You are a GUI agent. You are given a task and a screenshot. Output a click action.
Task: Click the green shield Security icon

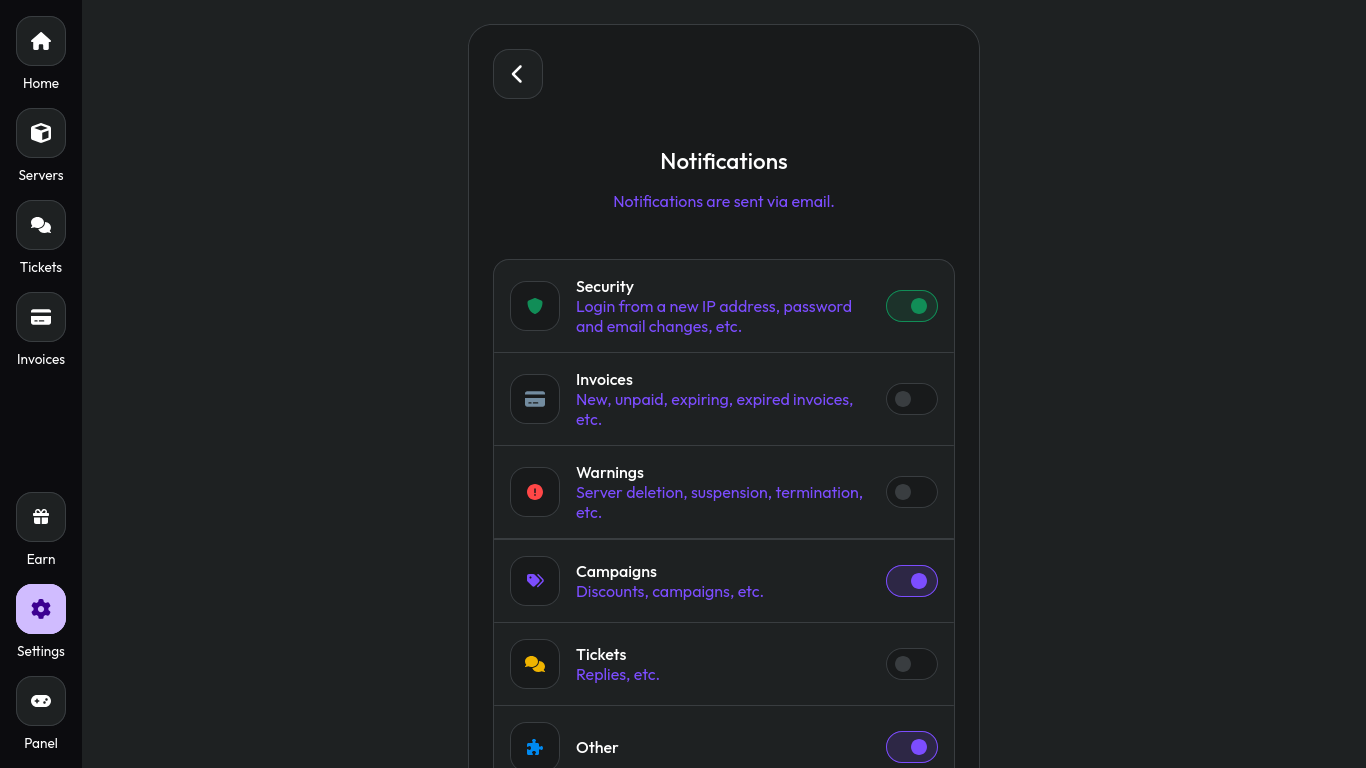535,306
